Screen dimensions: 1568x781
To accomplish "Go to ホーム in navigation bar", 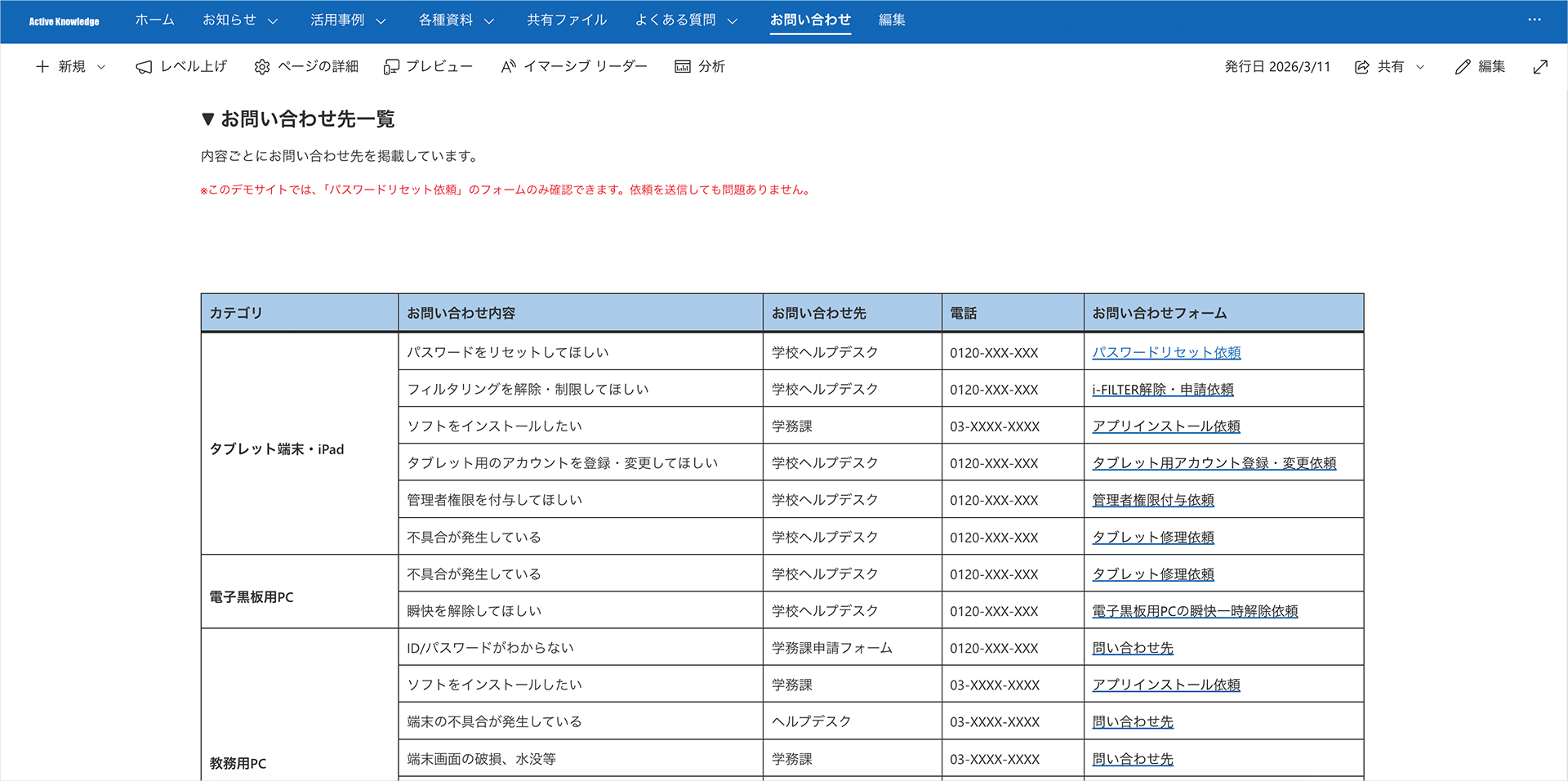I will (x=154, y=20).
